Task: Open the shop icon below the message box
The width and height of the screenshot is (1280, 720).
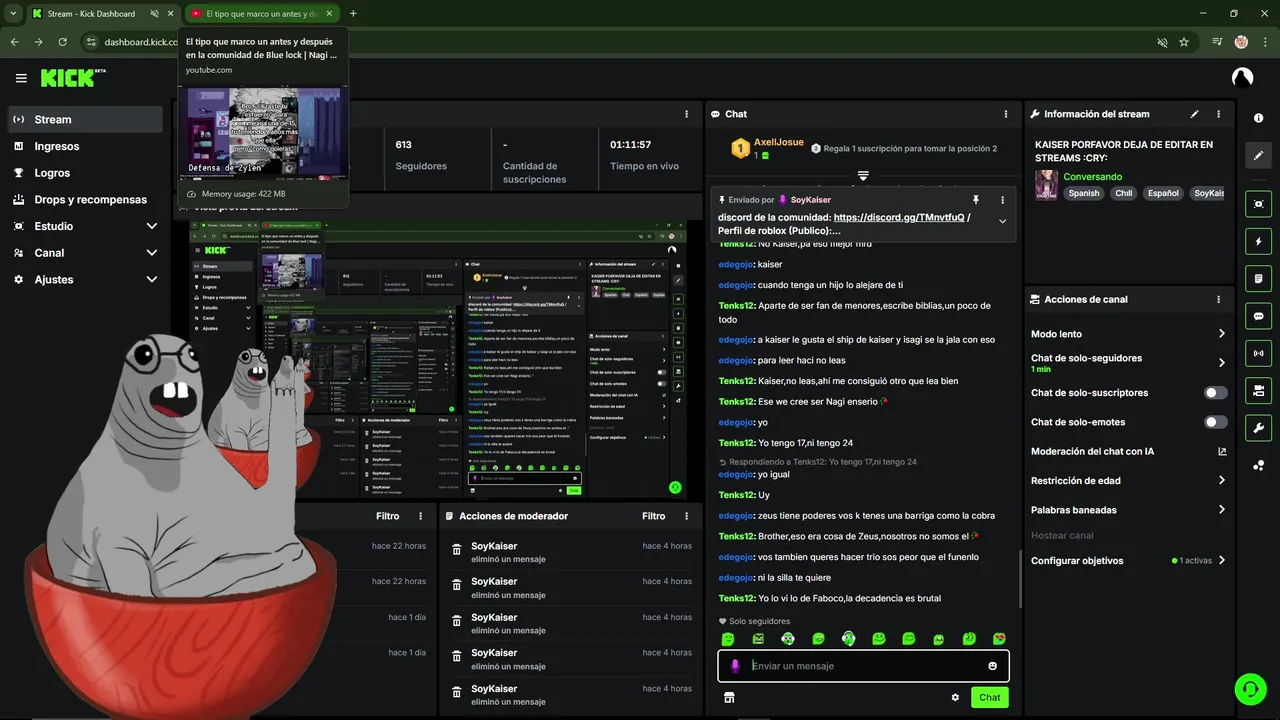Action: click(x=729, y=698)
